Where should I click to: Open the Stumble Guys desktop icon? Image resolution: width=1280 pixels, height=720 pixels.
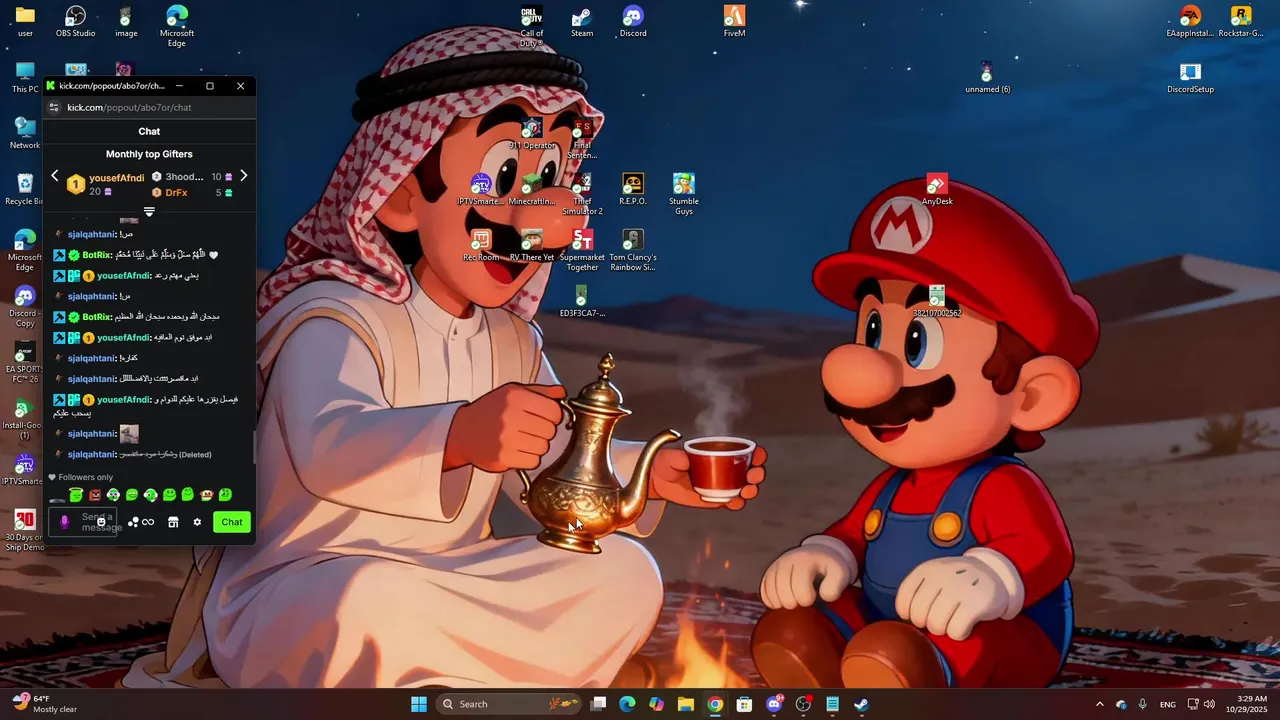point(684,193)
